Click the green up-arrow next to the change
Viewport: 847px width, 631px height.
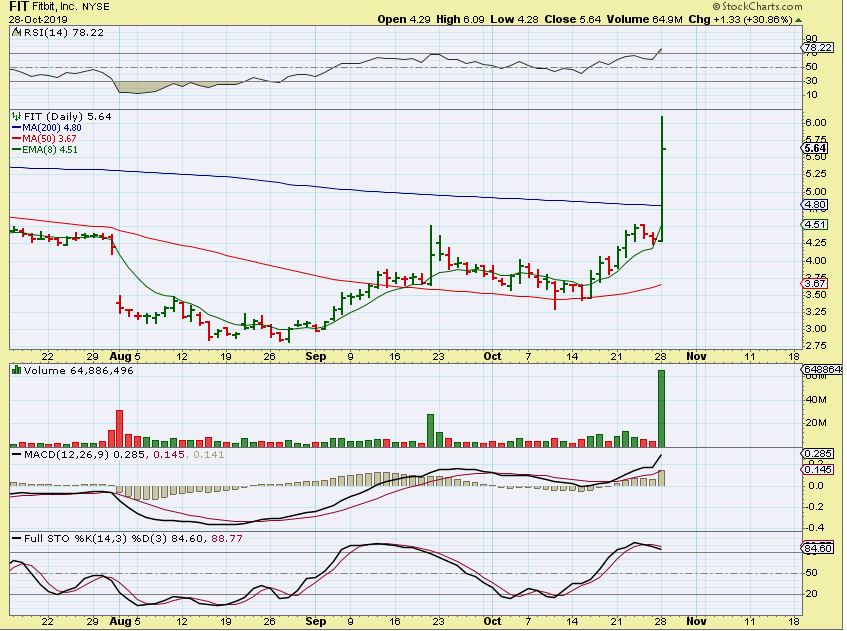(x=798, y=20)
